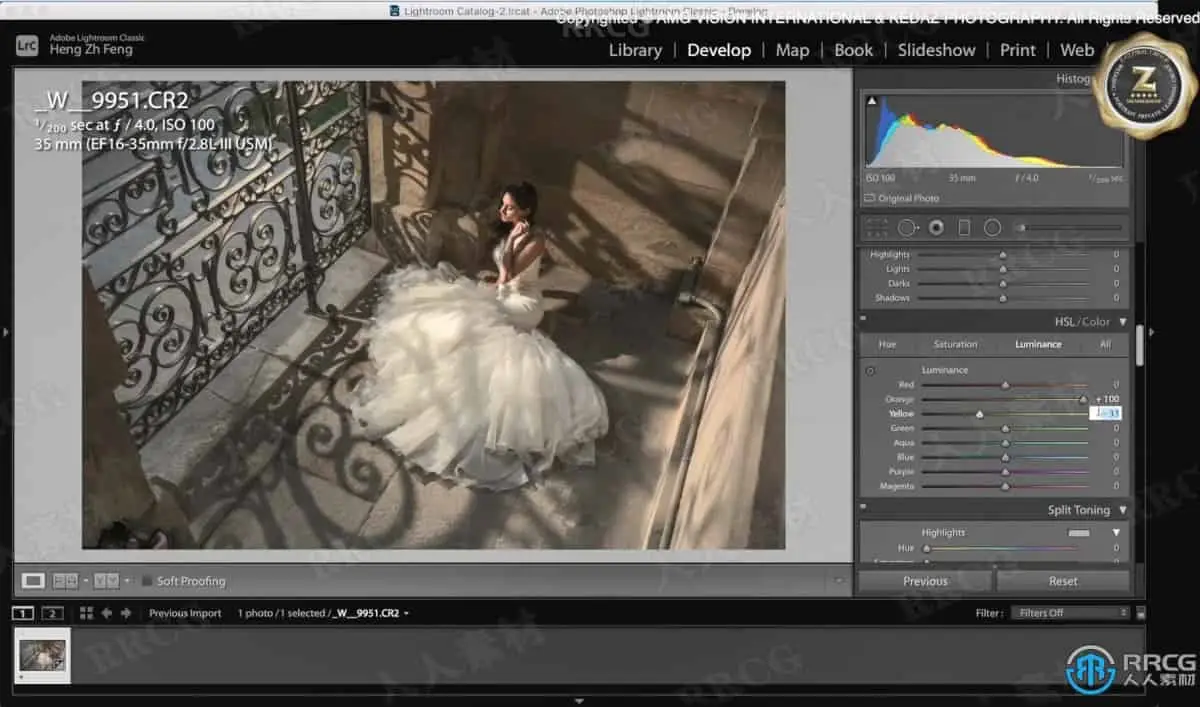Collapse the HSL / Color panel triangle
The image size is (1200, 707).
(x=1122, y=322)
